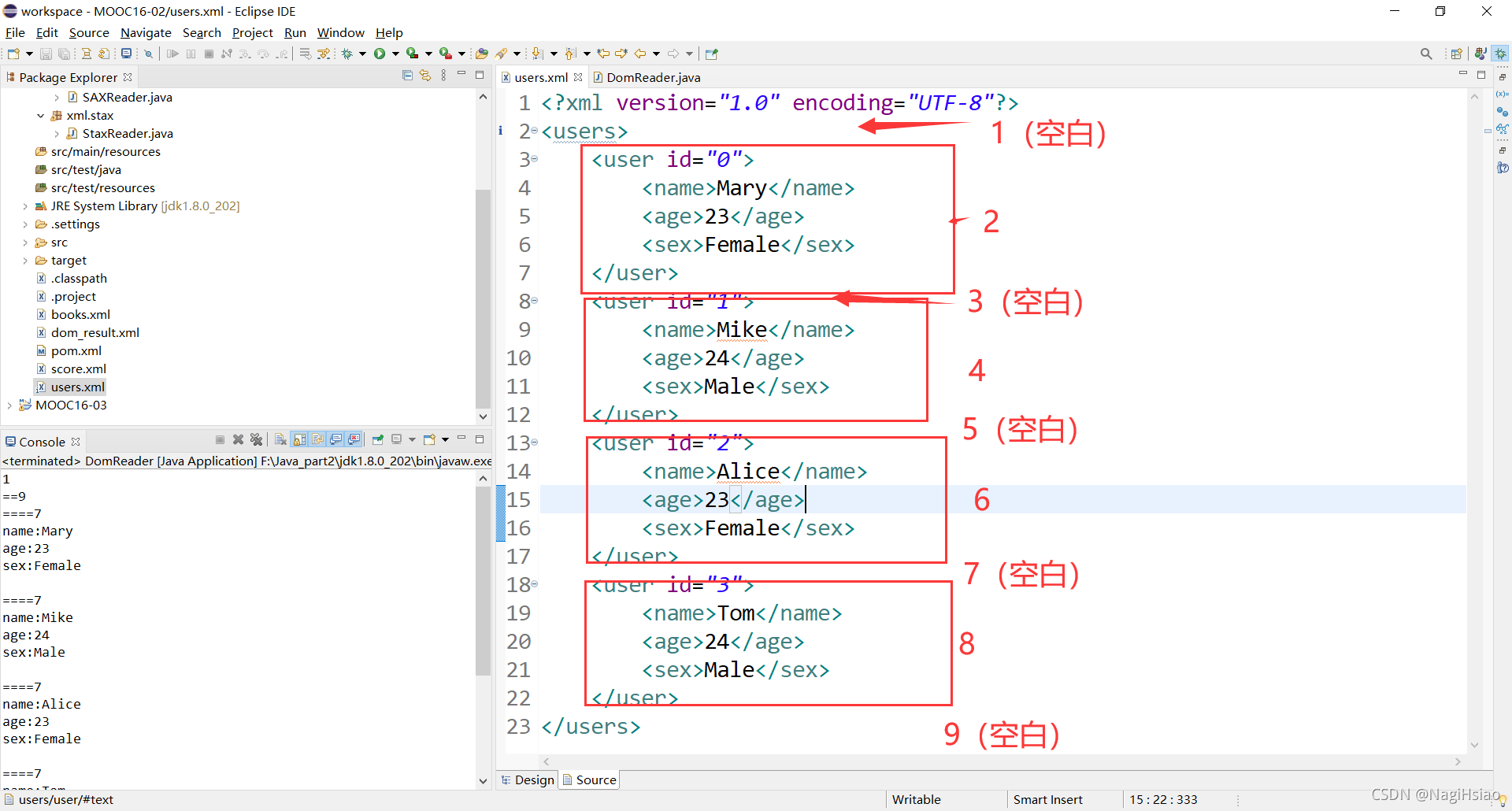Click the Console vertical scrollbar thumb
The image size is (1512, 811).
(x=483, y=581)
